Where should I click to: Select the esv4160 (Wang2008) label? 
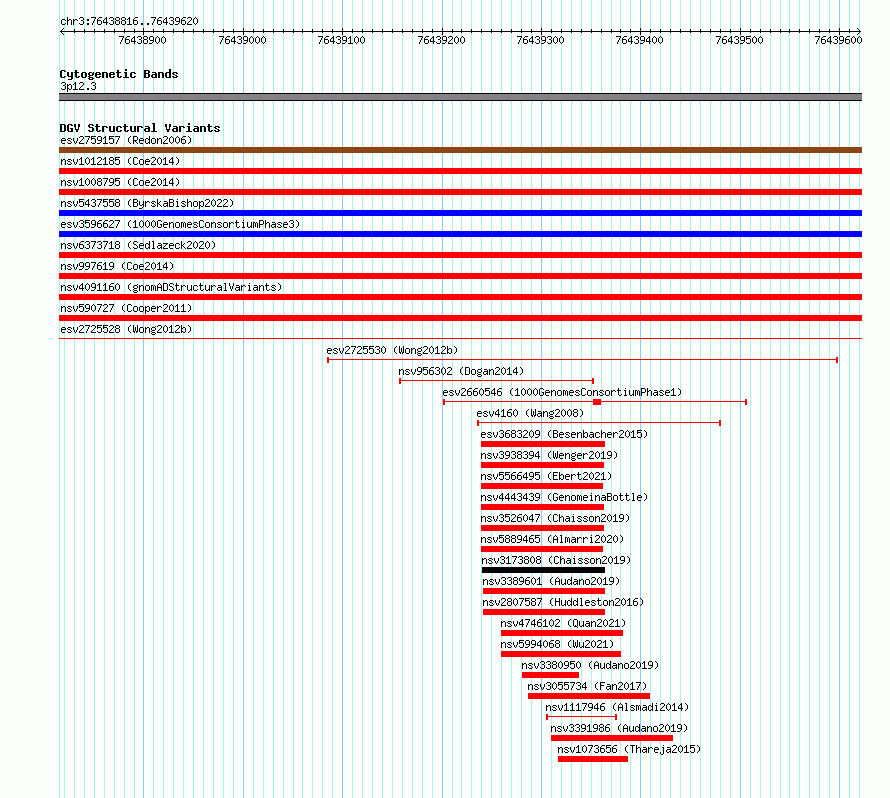click(x=530, y=413)
